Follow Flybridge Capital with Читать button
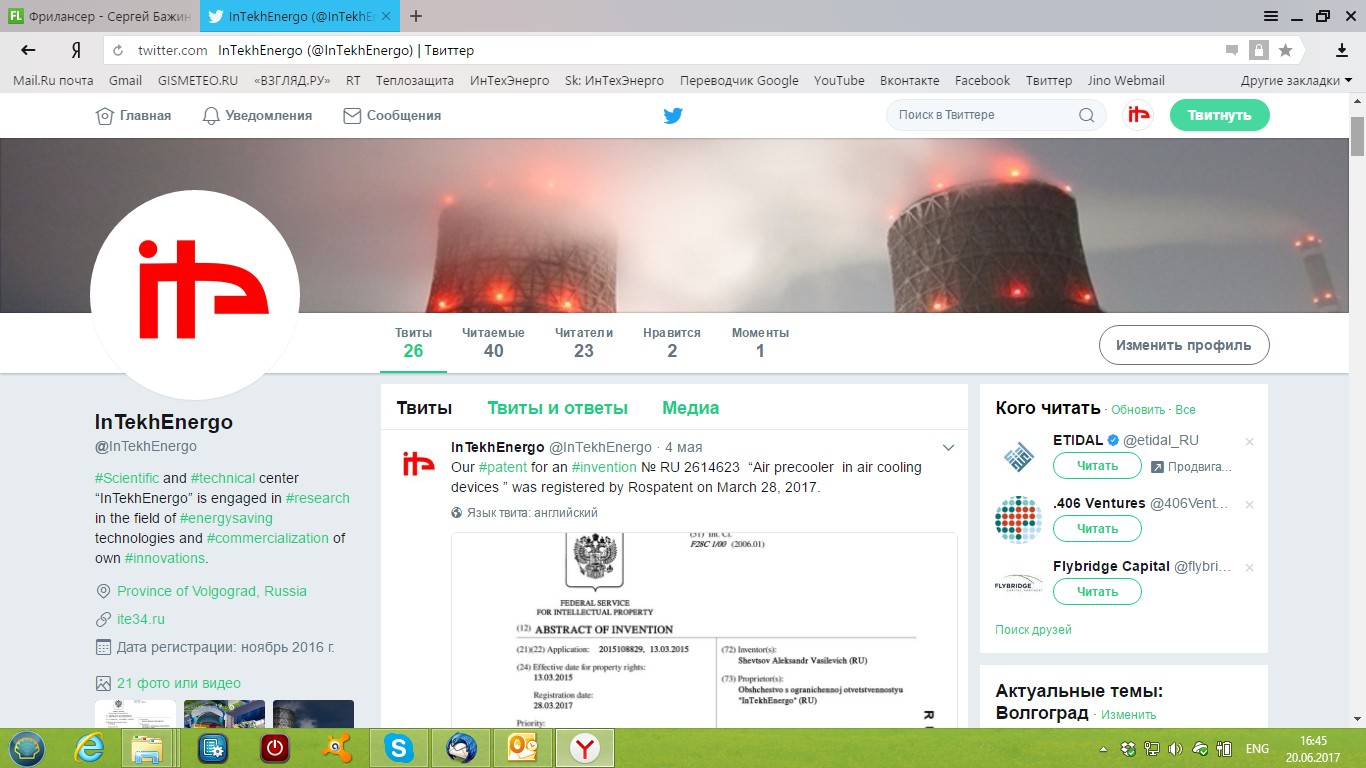 (1097, 592)
